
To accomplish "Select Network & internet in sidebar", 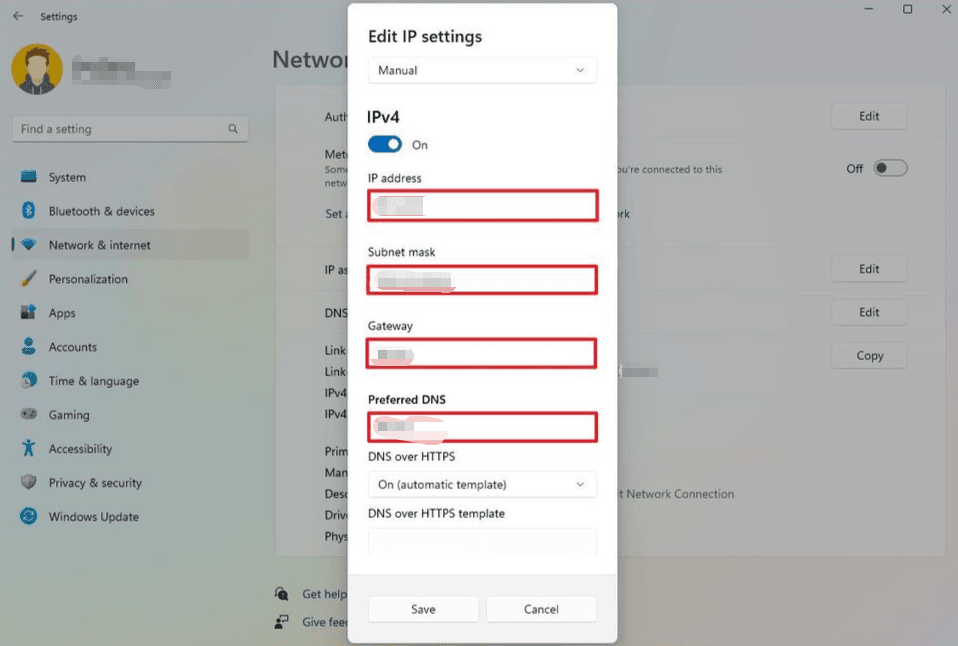I will (130, 245).
